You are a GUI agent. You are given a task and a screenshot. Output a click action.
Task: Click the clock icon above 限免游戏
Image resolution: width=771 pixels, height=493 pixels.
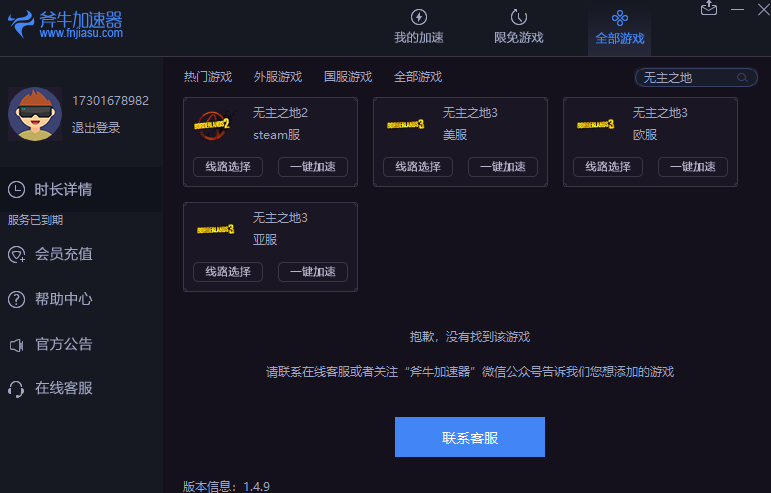(x=518, y=17)
